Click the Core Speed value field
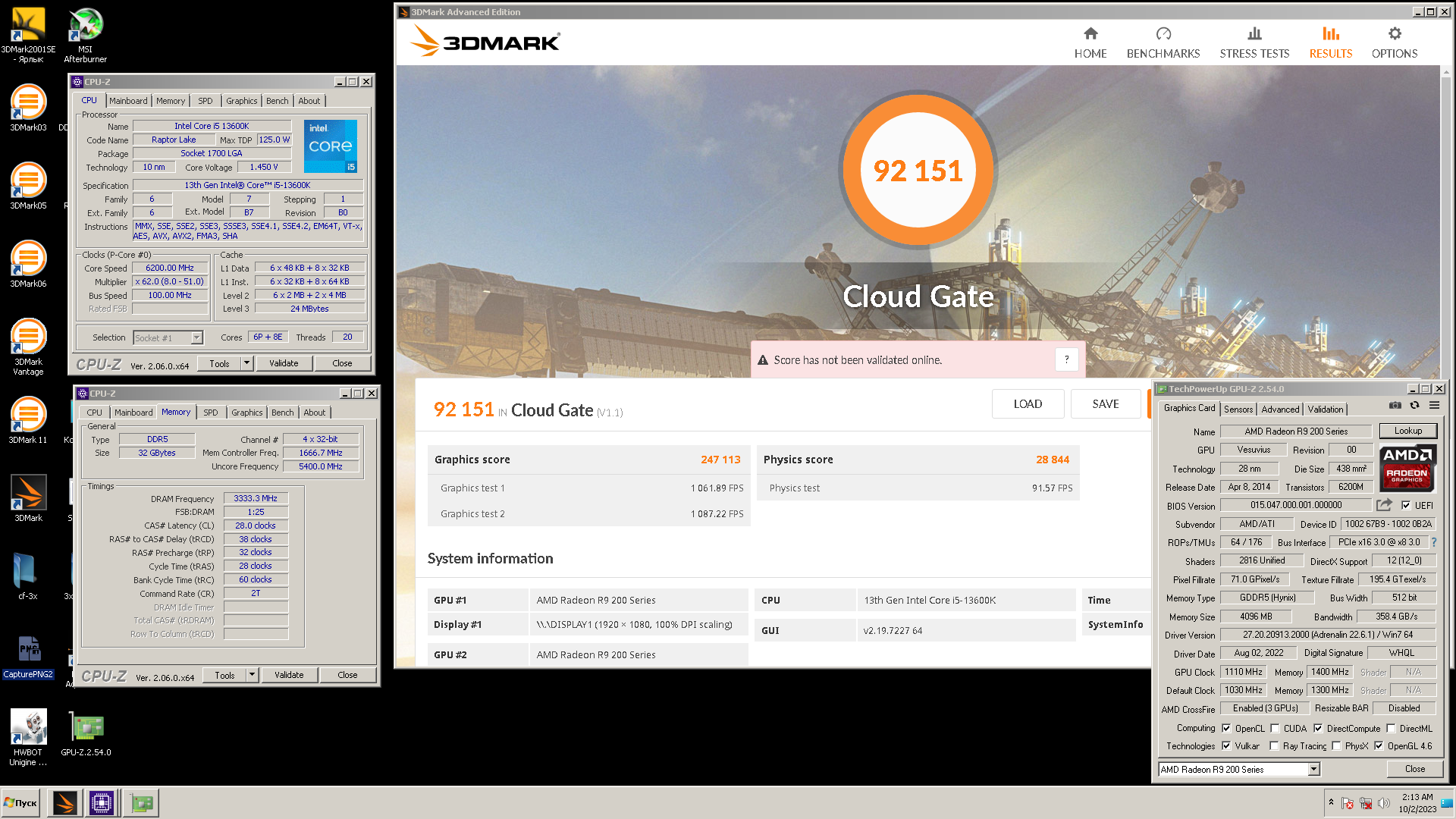The width and height of the screenshot is (1456, 819). point(170,268)
